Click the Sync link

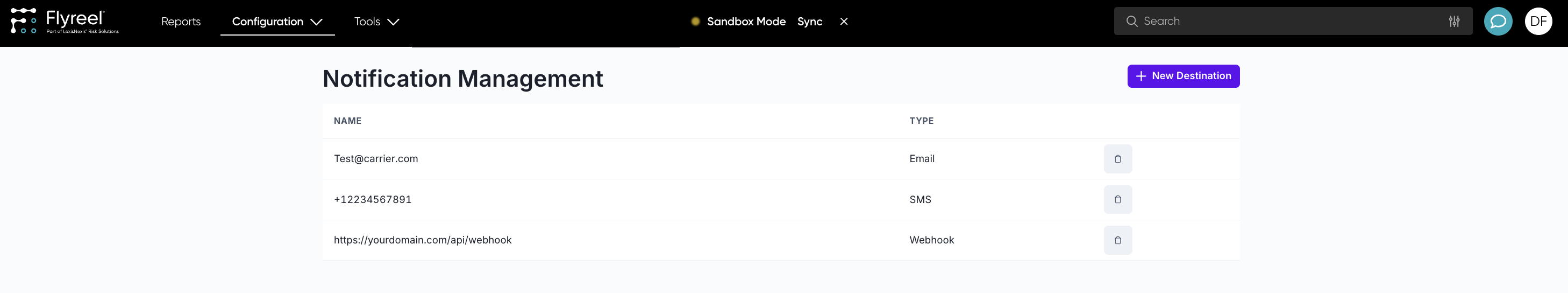[x=809, y=22]
